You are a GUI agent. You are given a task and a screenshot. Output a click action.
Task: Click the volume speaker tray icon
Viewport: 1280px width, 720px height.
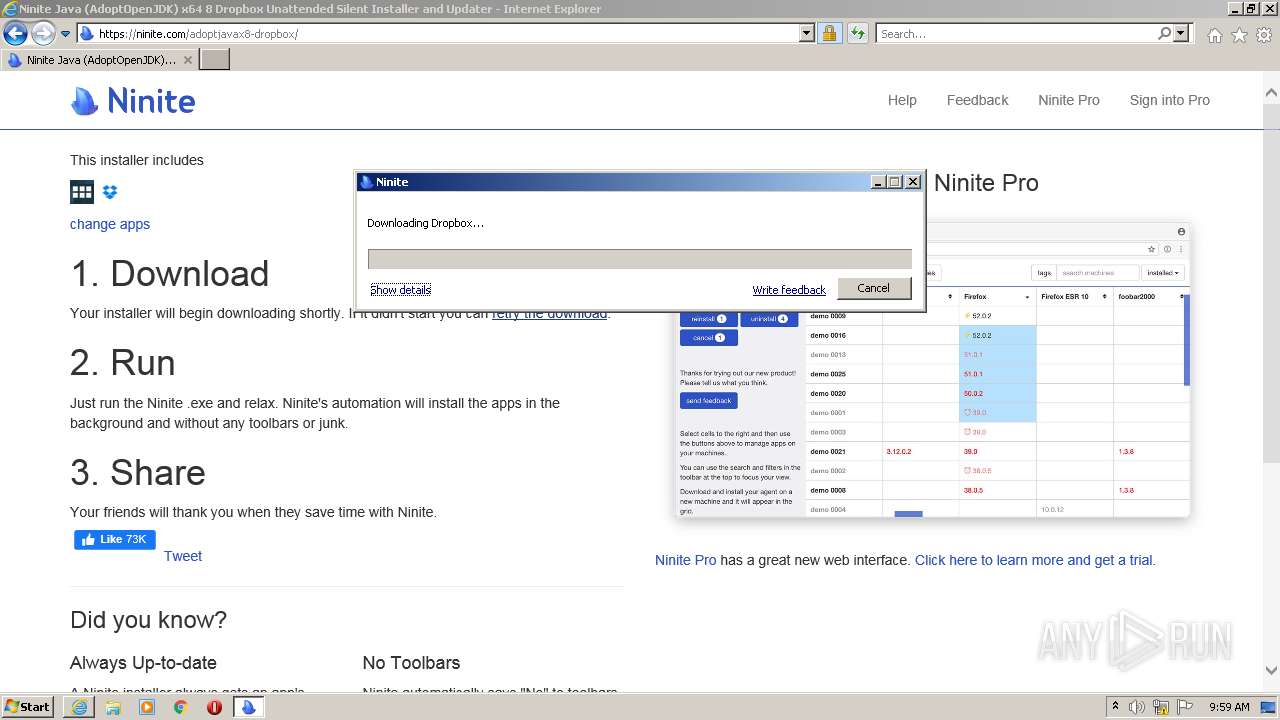(x=1137, y=707)
